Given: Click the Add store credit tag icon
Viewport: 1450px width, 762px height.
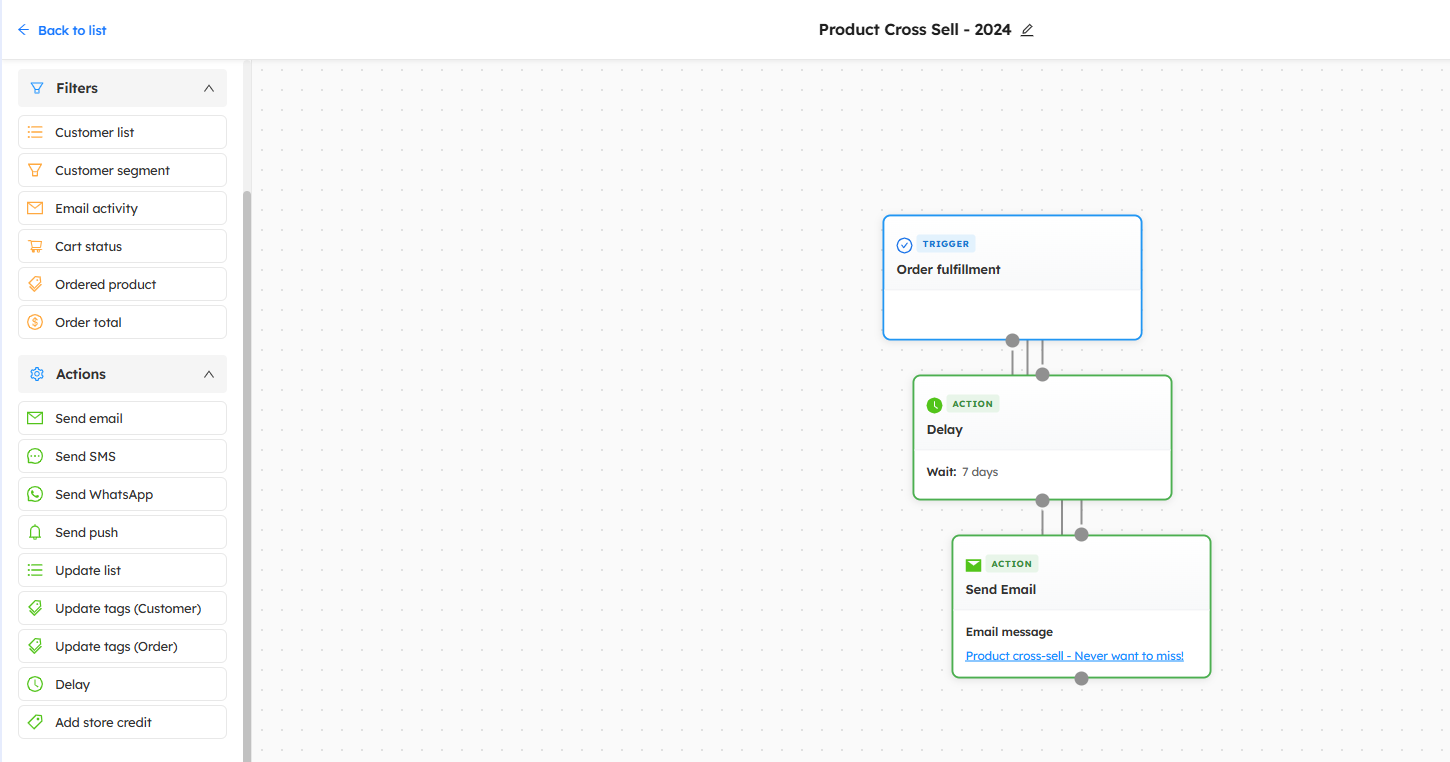Looking at the screenshot, I should pos(36,722).
